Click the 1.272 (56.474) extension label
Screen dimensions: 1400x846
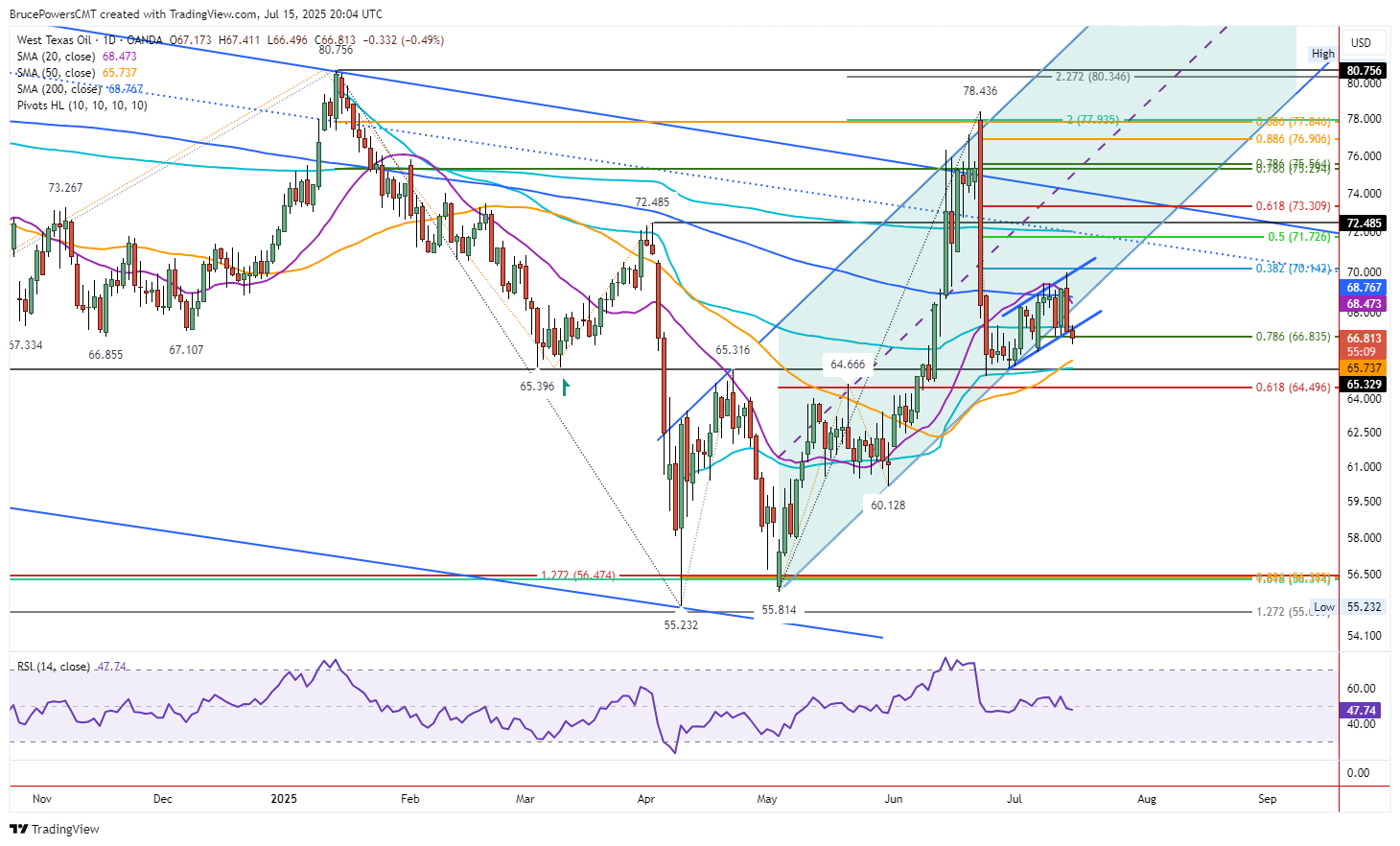(x=578, y=576)
